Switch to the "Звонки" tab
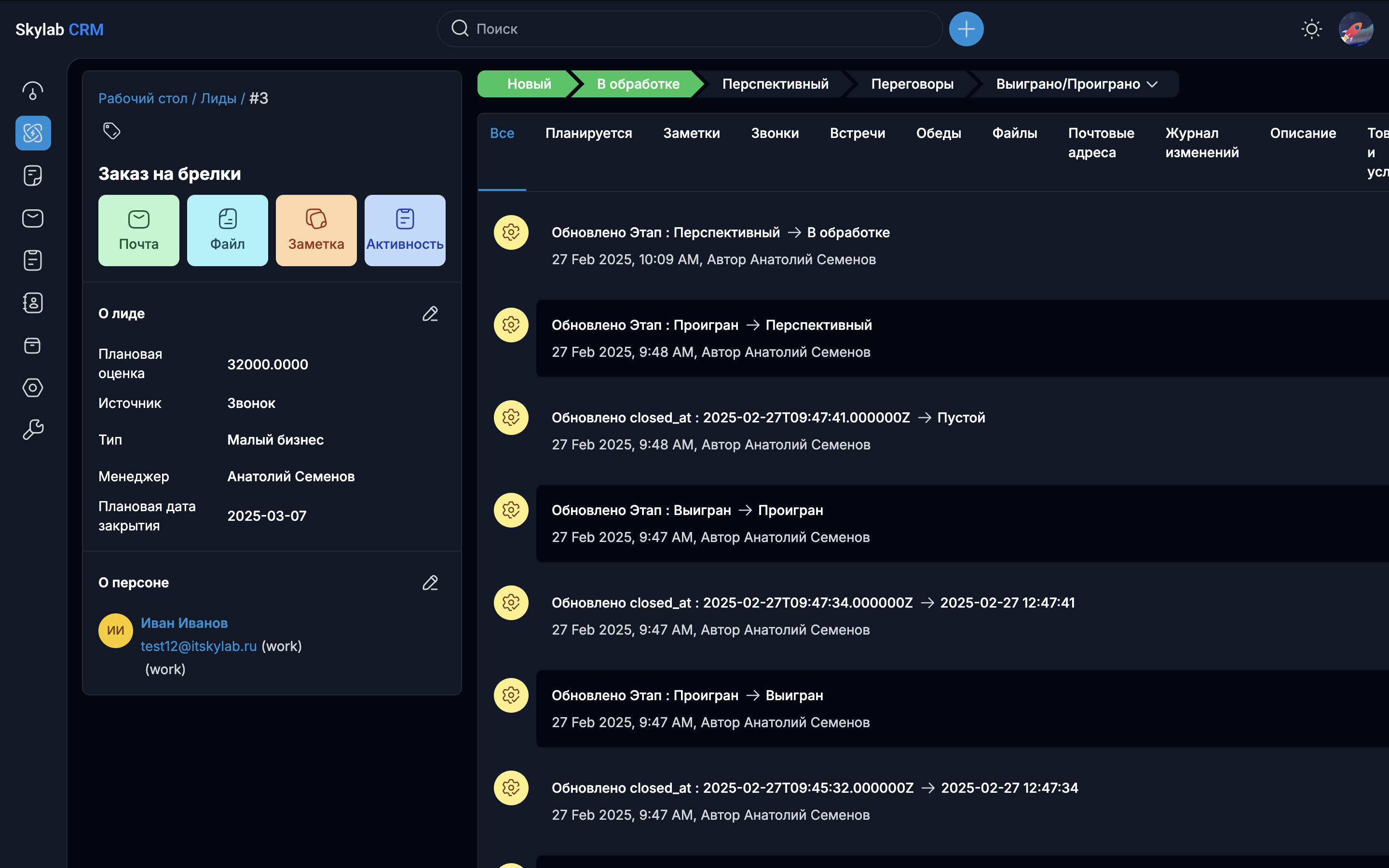Image resolution: width=1389 pixels, height=868 pixels. click(775, 133)
